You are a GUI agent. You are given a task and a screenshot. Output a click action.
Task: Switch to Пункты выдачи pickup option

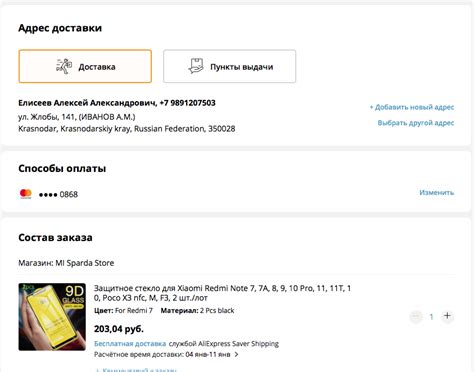tap(229, 66)
